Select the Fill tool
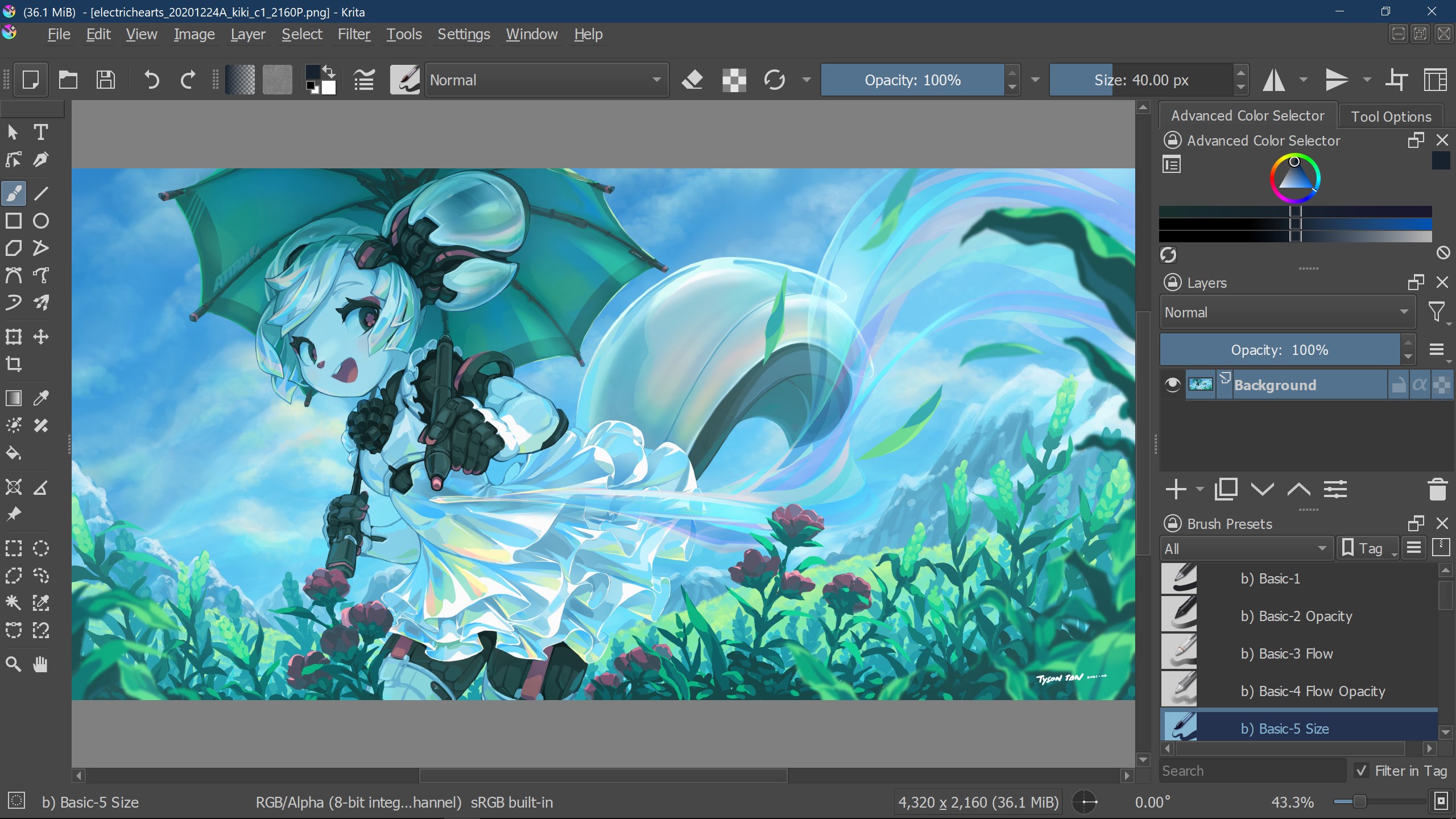 14,453
